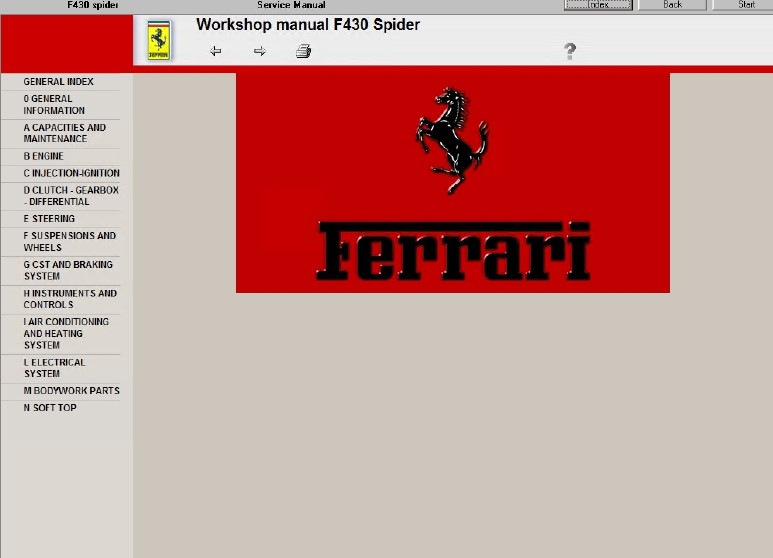Open GENERAL INDEX section

[x=58, y=82]
